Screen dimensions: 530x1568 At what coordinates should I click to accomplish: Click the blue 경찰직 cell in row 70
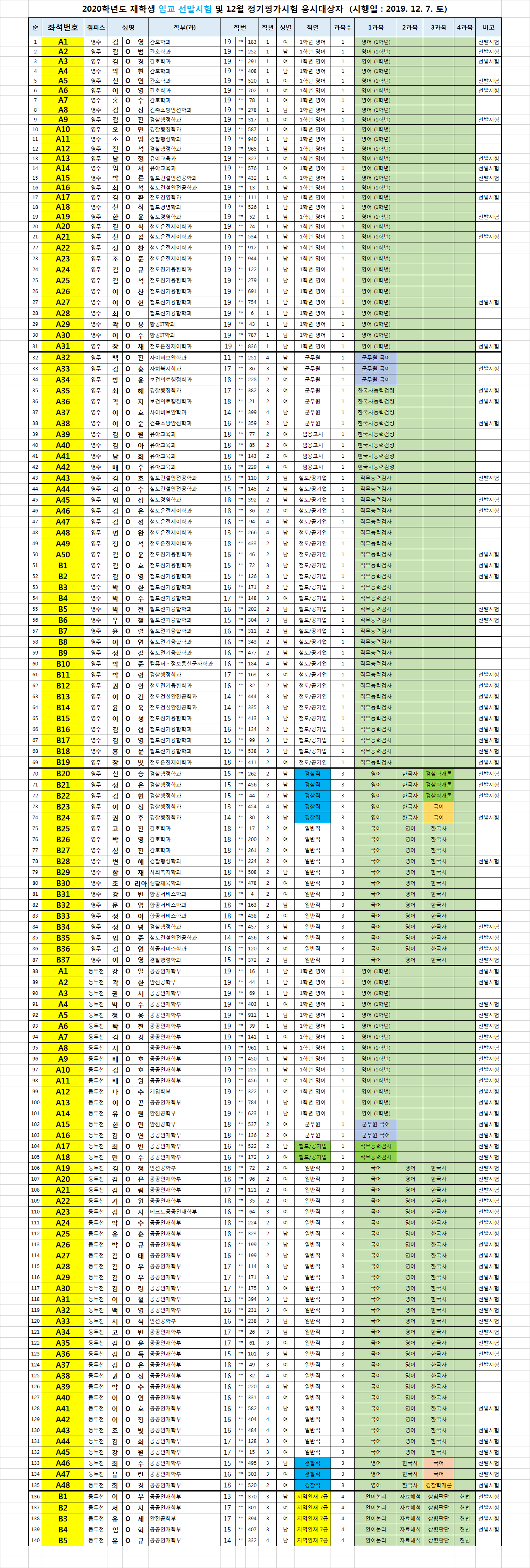(x=312, y=773)
